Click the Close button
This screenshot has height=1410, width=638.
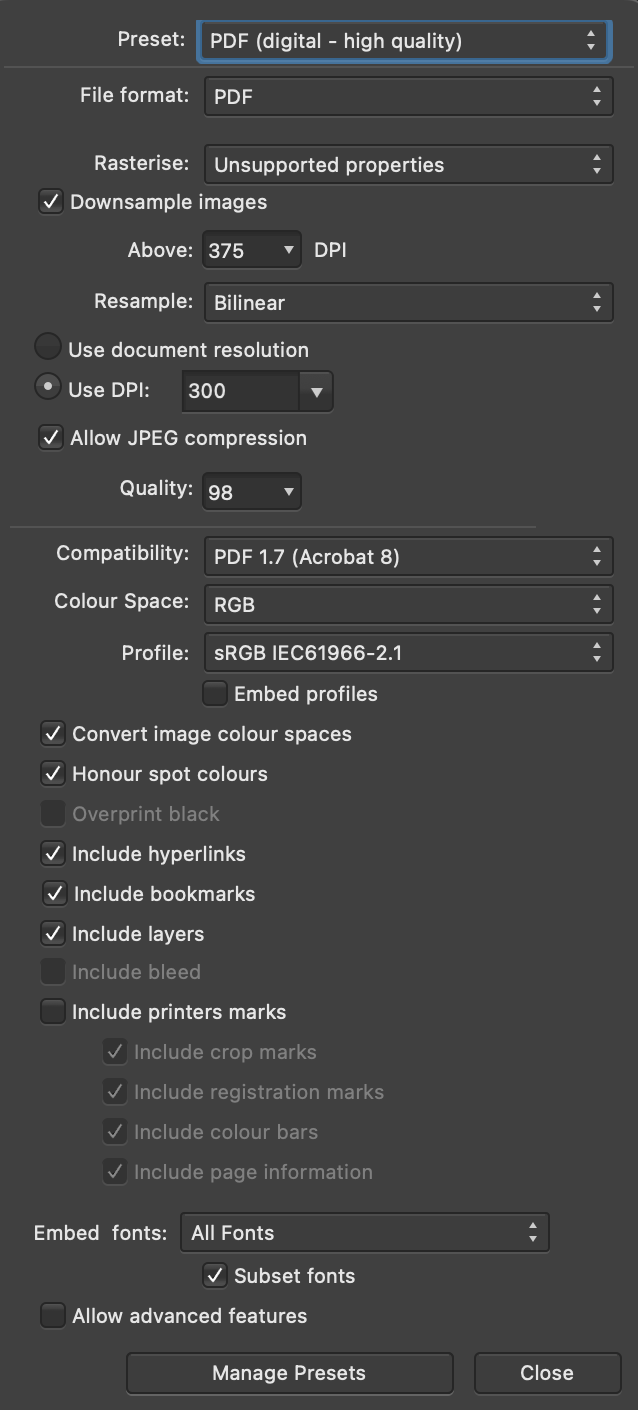pyautogui.click(x=547, y=1373)
